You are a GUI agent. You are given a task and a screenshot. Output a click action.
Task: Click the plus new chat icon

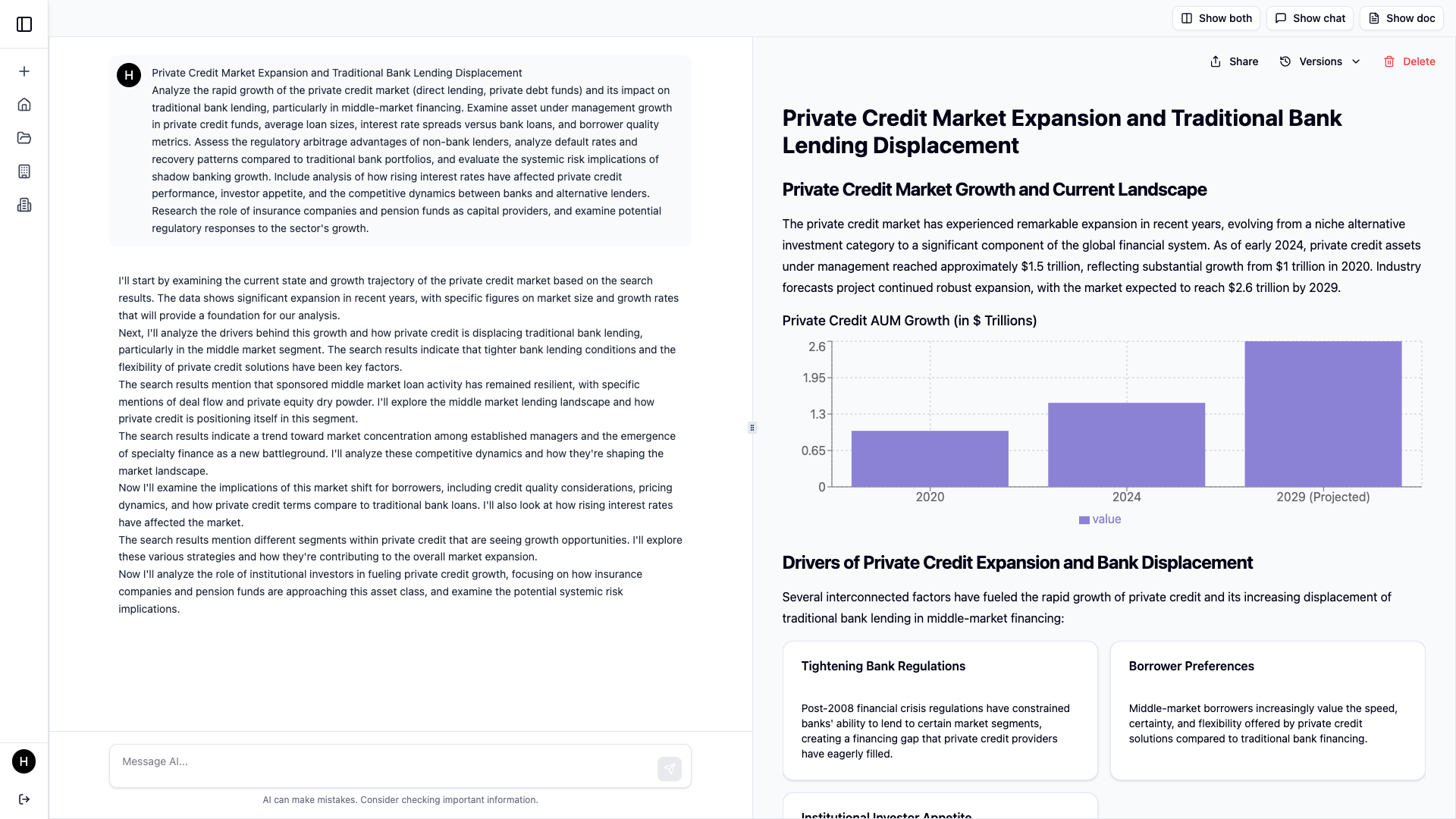24,71
